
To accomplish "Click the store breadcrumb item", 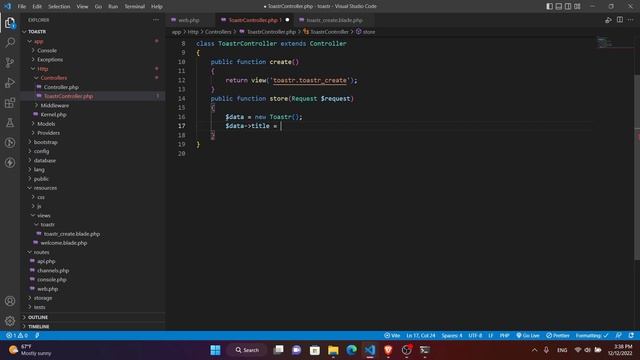I will click(x=365, y=31).
